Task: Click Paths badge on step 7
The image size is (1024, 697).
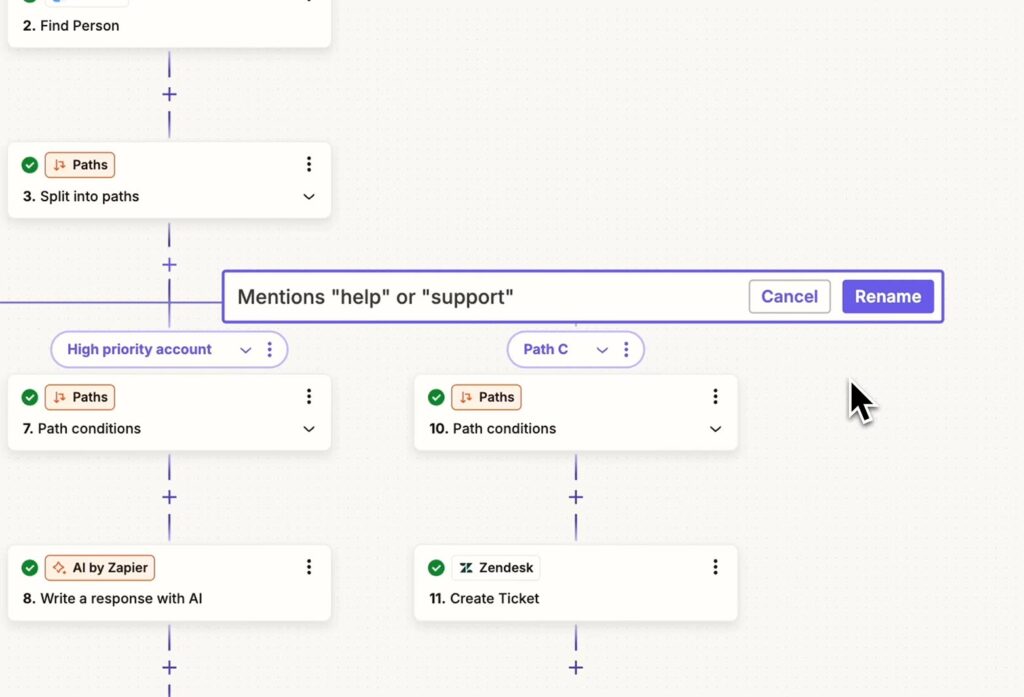Action: coord(80,397)
